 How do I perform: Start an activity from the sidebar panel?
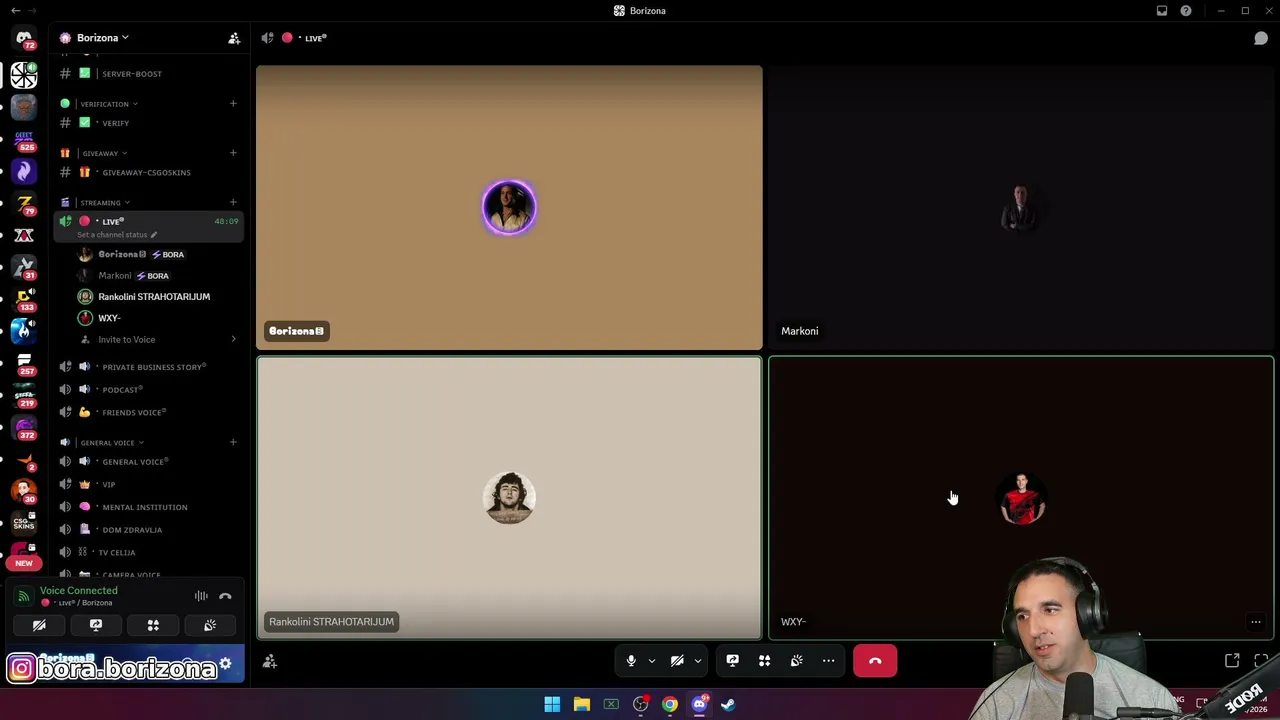point(153,625)
